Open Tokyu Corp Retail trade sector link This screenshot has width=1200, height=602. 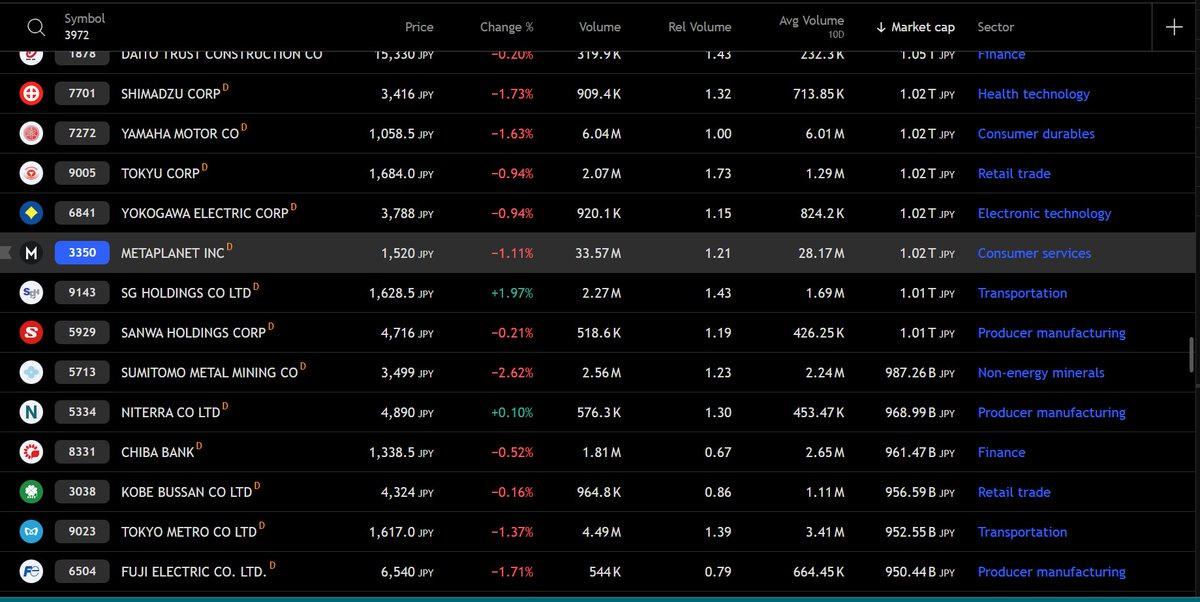tap(1014, 174)
